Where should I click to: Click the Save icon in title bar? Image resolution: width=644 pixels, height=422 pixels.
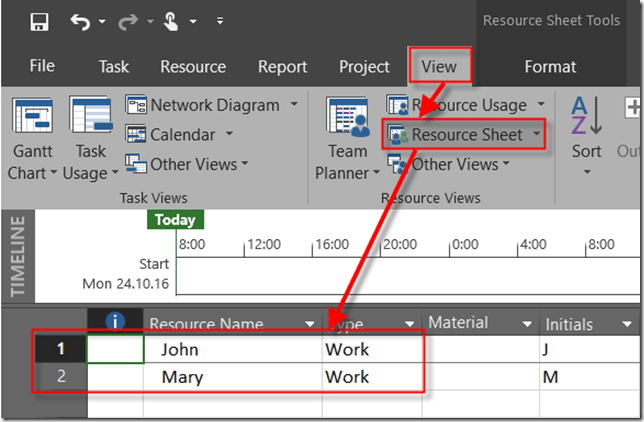coord(39,20)
